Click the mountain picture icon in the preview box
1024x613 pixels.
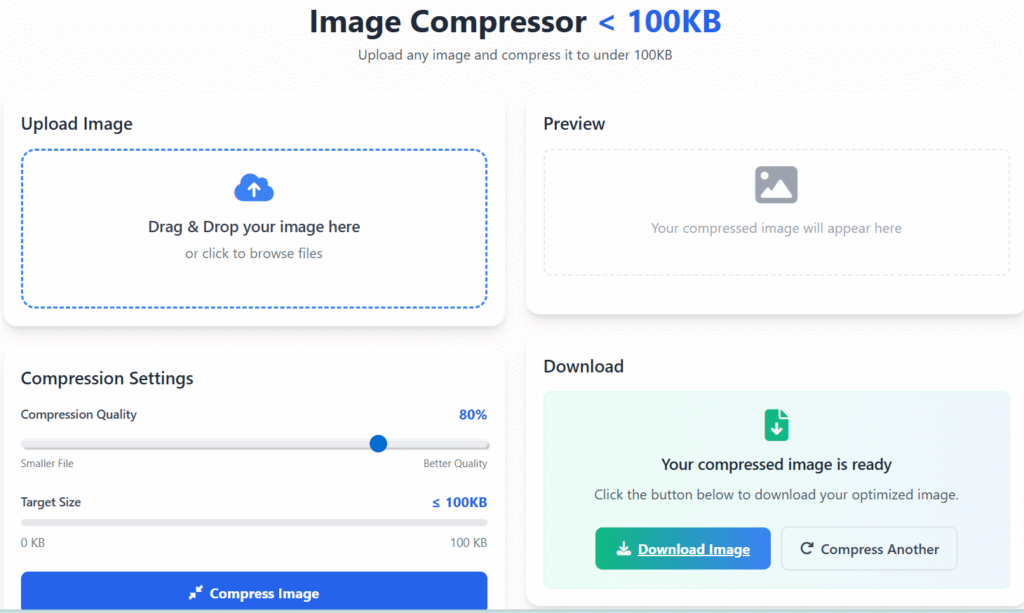pos(776,184)
